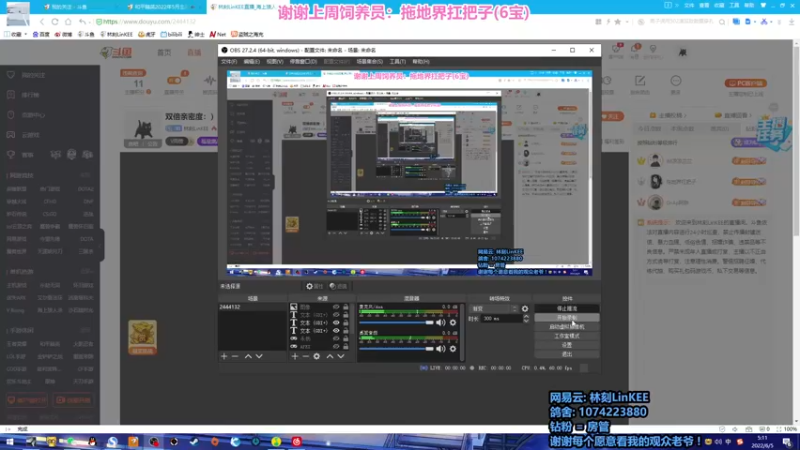Switch to the first browser tab
This screenshot has width=800, height=450.
coord(82,7)
